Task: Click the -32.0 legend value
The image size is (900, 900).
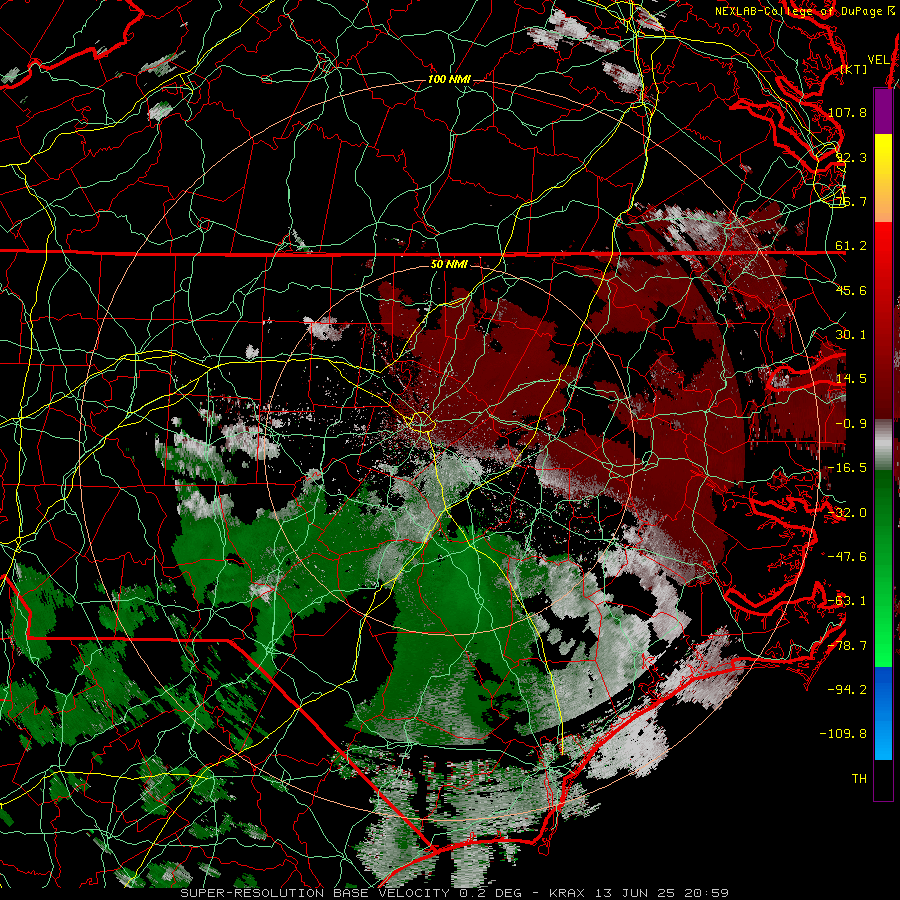Action: 847,513
